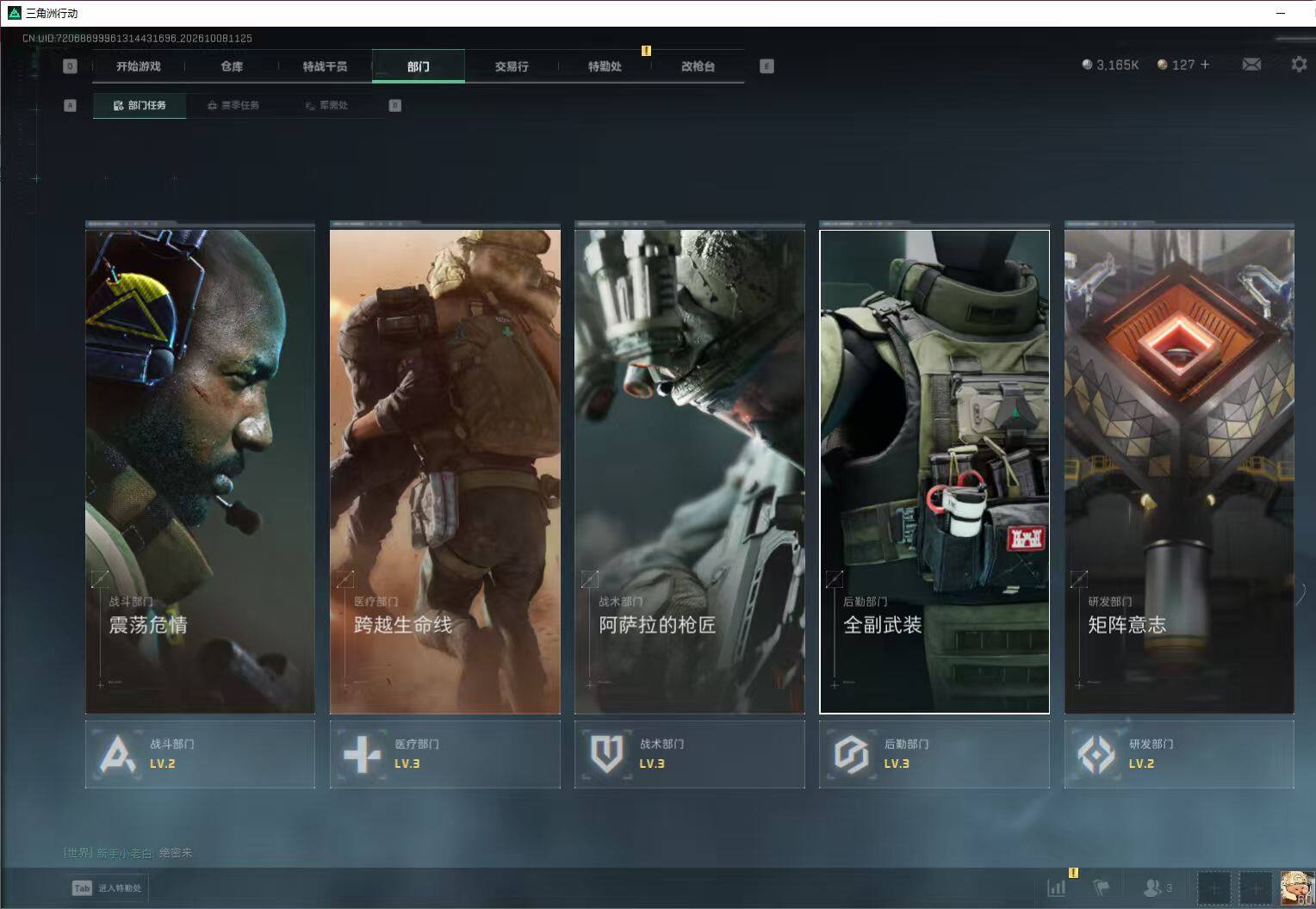Select the 赛季任务 sub-tab

click(233, 106)
